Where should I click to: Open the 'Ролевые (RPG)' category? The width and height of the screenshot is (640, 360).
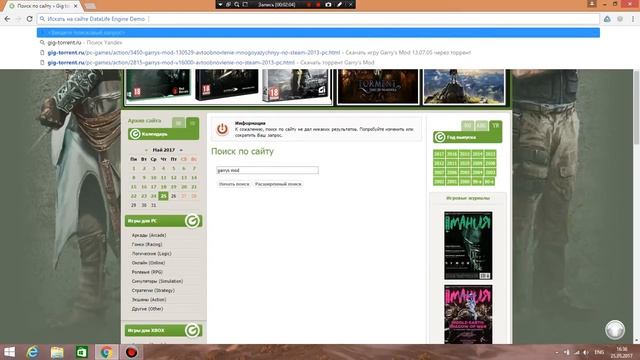[x=147, y=272]
